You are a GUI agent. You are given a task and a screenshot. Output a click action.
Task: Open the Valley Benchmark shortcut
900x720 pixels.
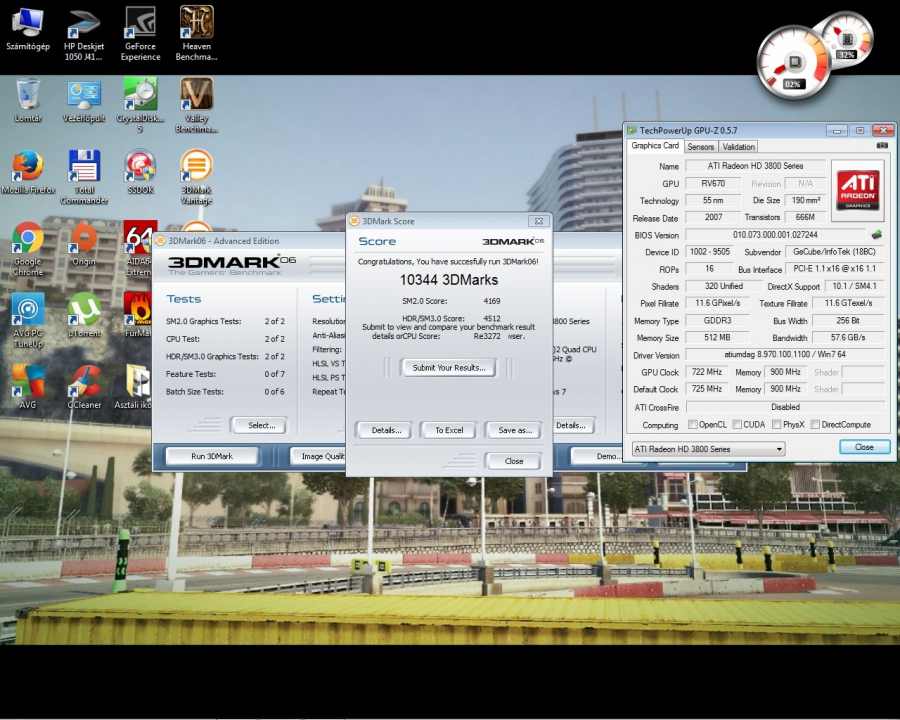pos(196,106)
